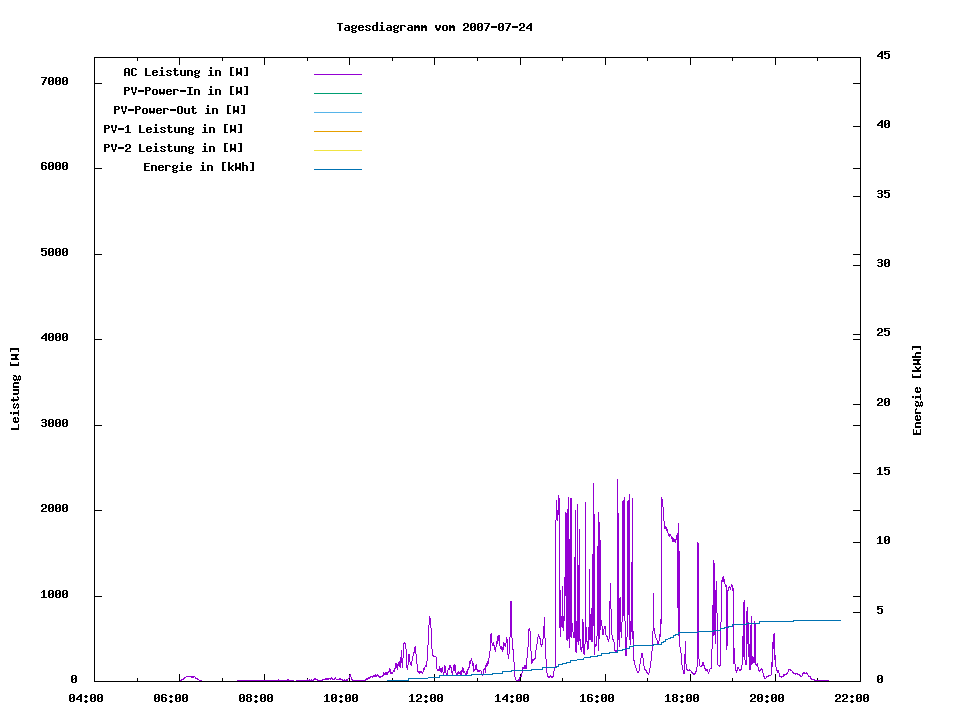Select the 2000 tick label on the left axis

[54, 510]
